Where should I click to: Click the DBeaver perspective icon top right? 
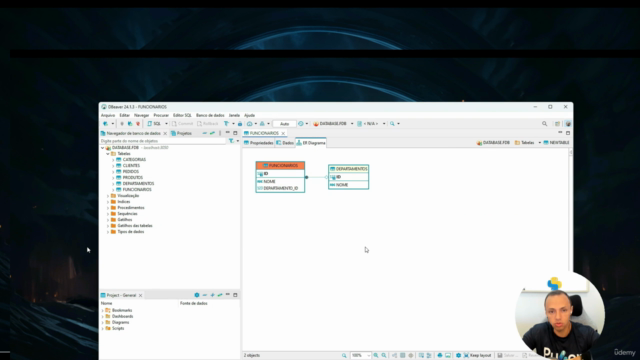[x=568, y=124]
